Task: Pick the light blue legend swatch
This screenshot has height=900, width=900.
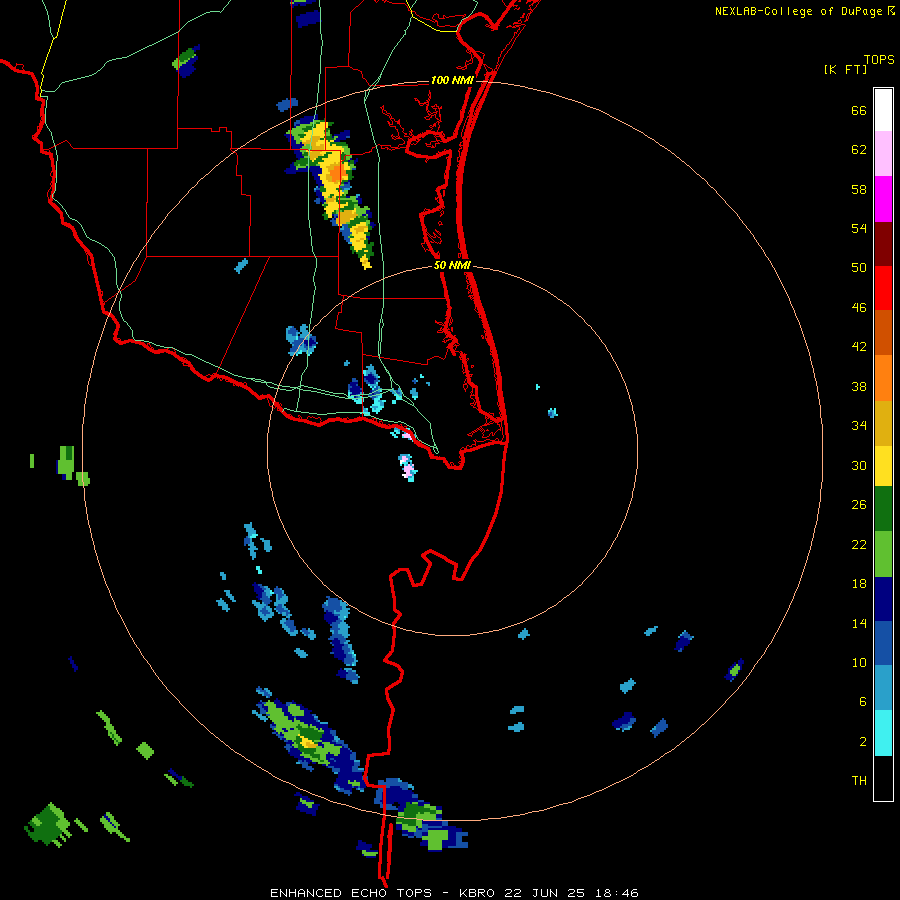Action: (x=883, y=688)
